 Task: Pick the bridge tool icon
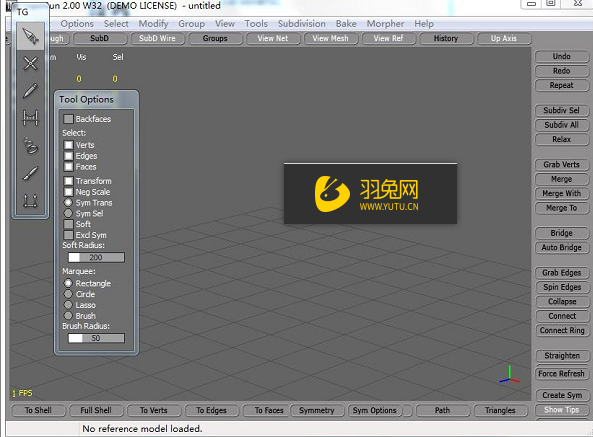click(30, 118)
